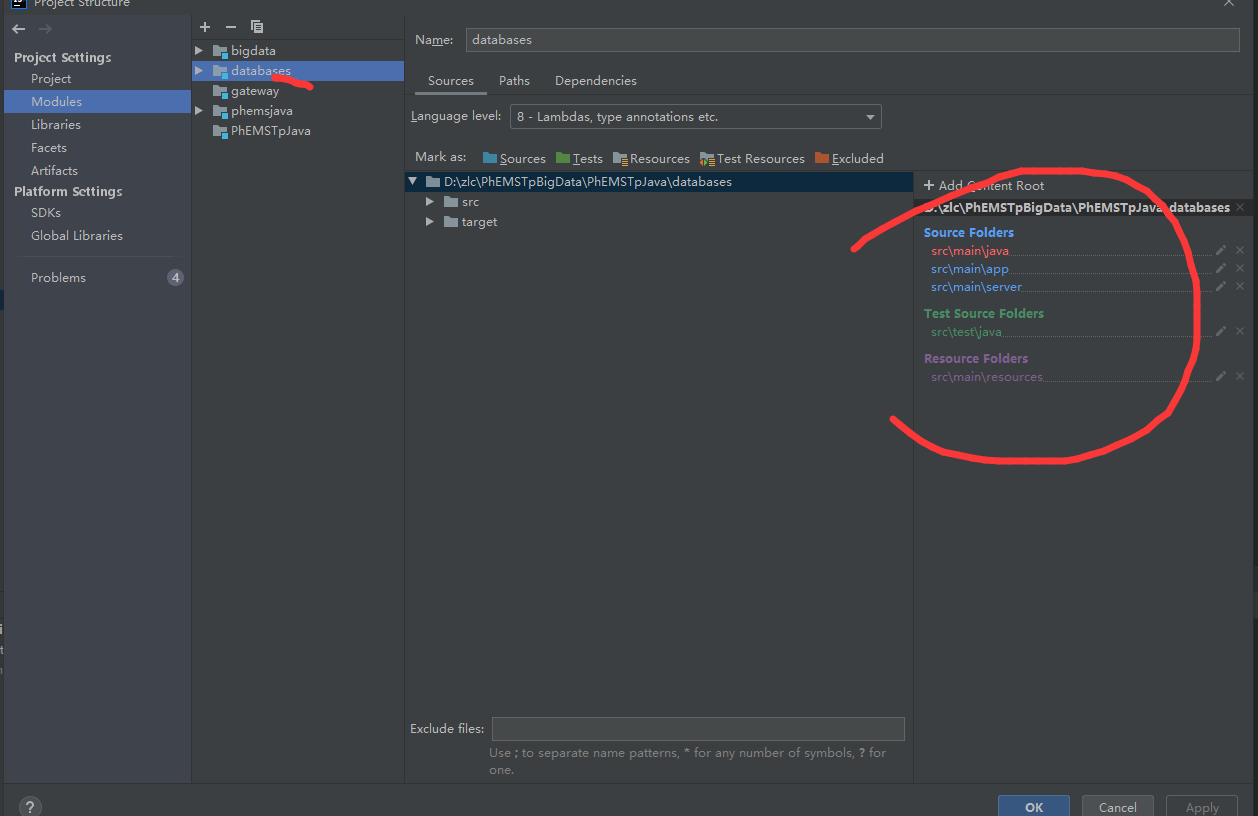
Task: Click the copy module icon
Action: pos(257,27)
